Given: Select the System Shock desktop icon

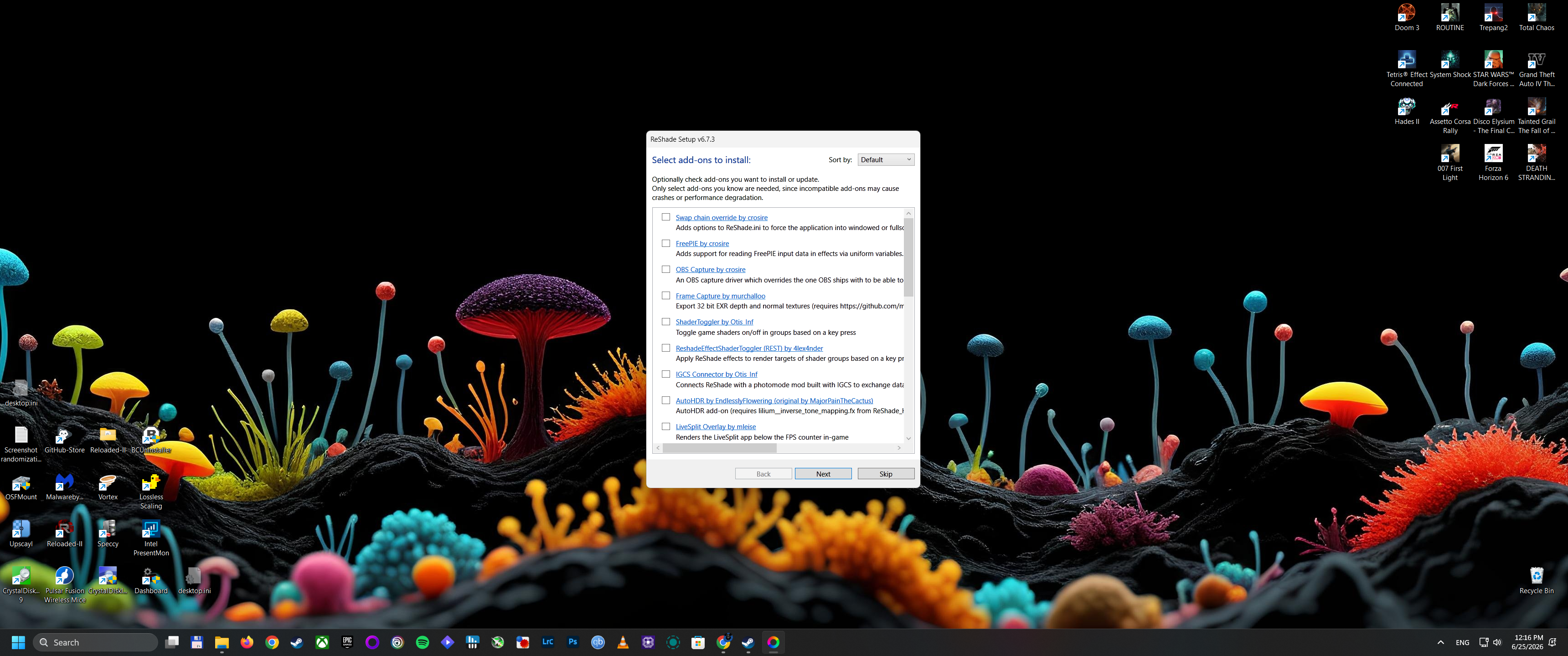Looking at the screenshot, I should point(1450,65).
